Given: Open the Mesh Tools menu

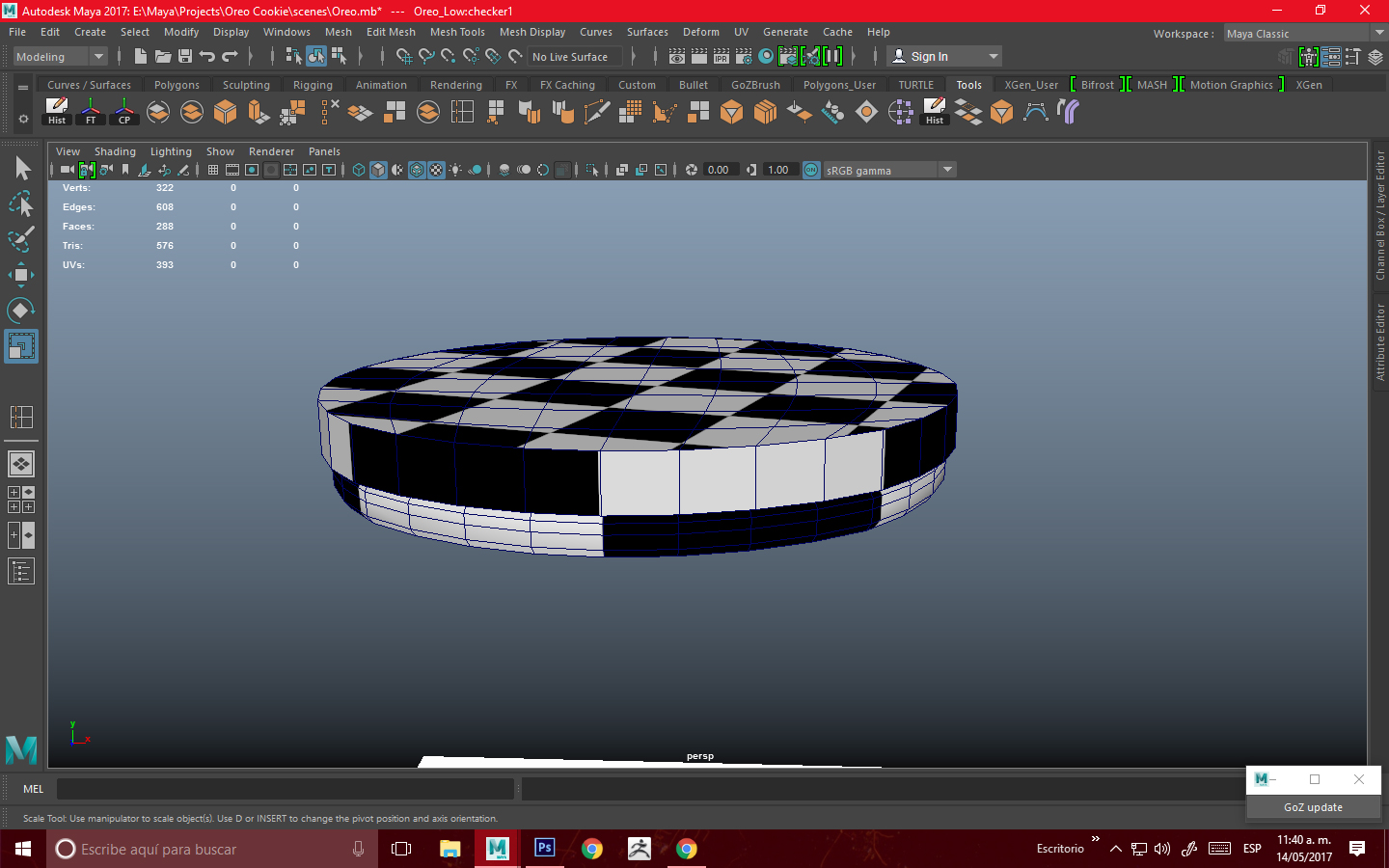Looking at the screenshot, I should (x=457, y=32).
